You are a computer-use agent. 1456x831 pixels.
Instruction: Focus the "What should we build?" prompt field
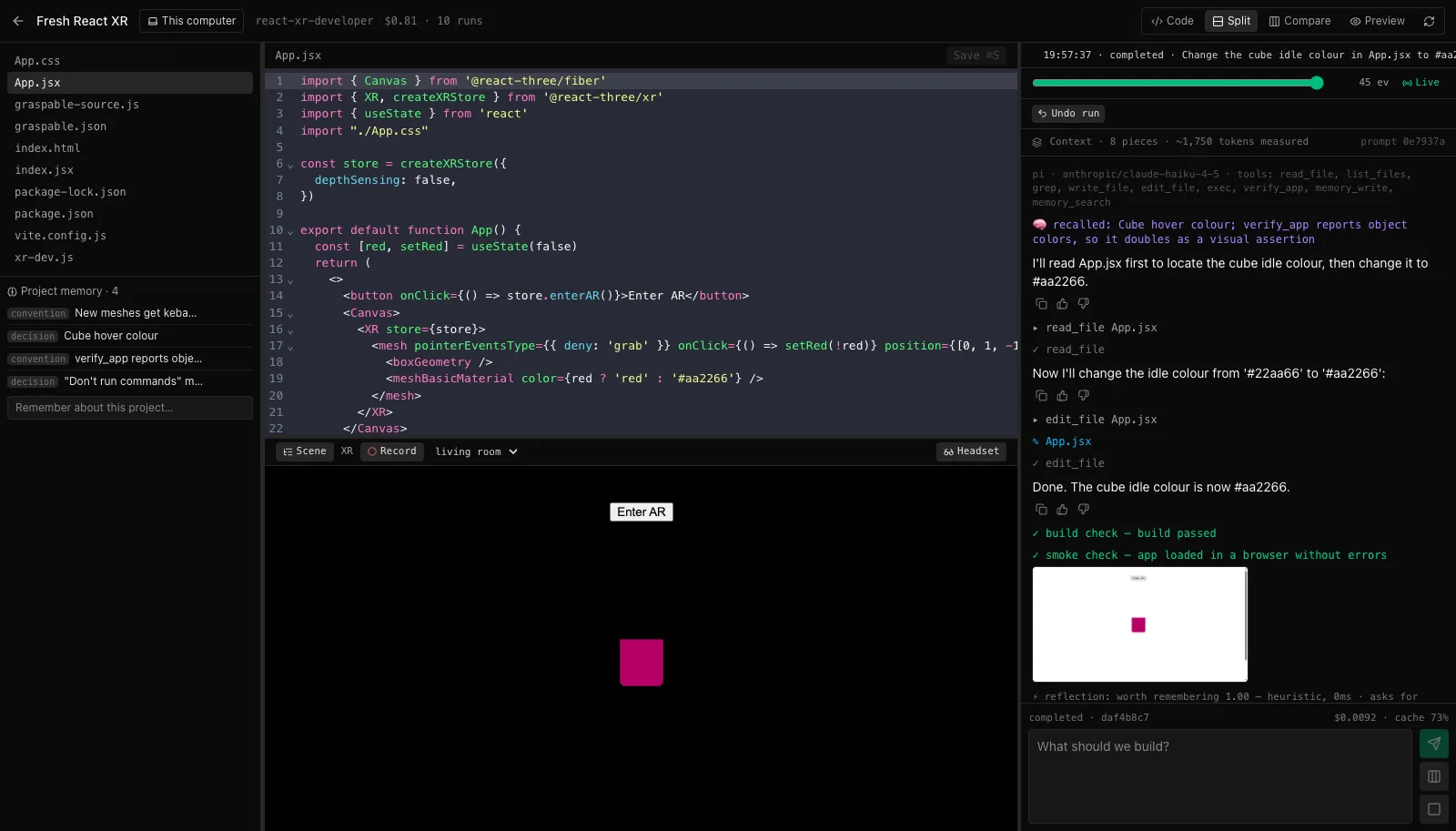(1219, 776)
